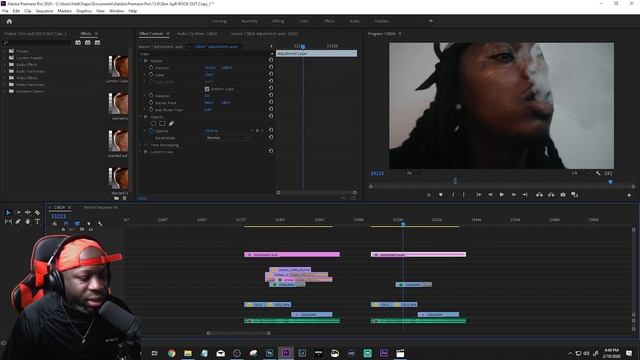Toggle Motion effect fx switch
The width and height of the screenshot is (640, 360).
point(146,60)
